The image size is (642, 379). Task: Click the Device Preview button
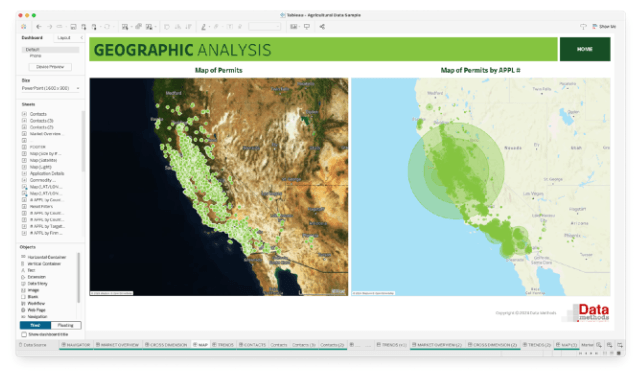click(x=50, y=67)
